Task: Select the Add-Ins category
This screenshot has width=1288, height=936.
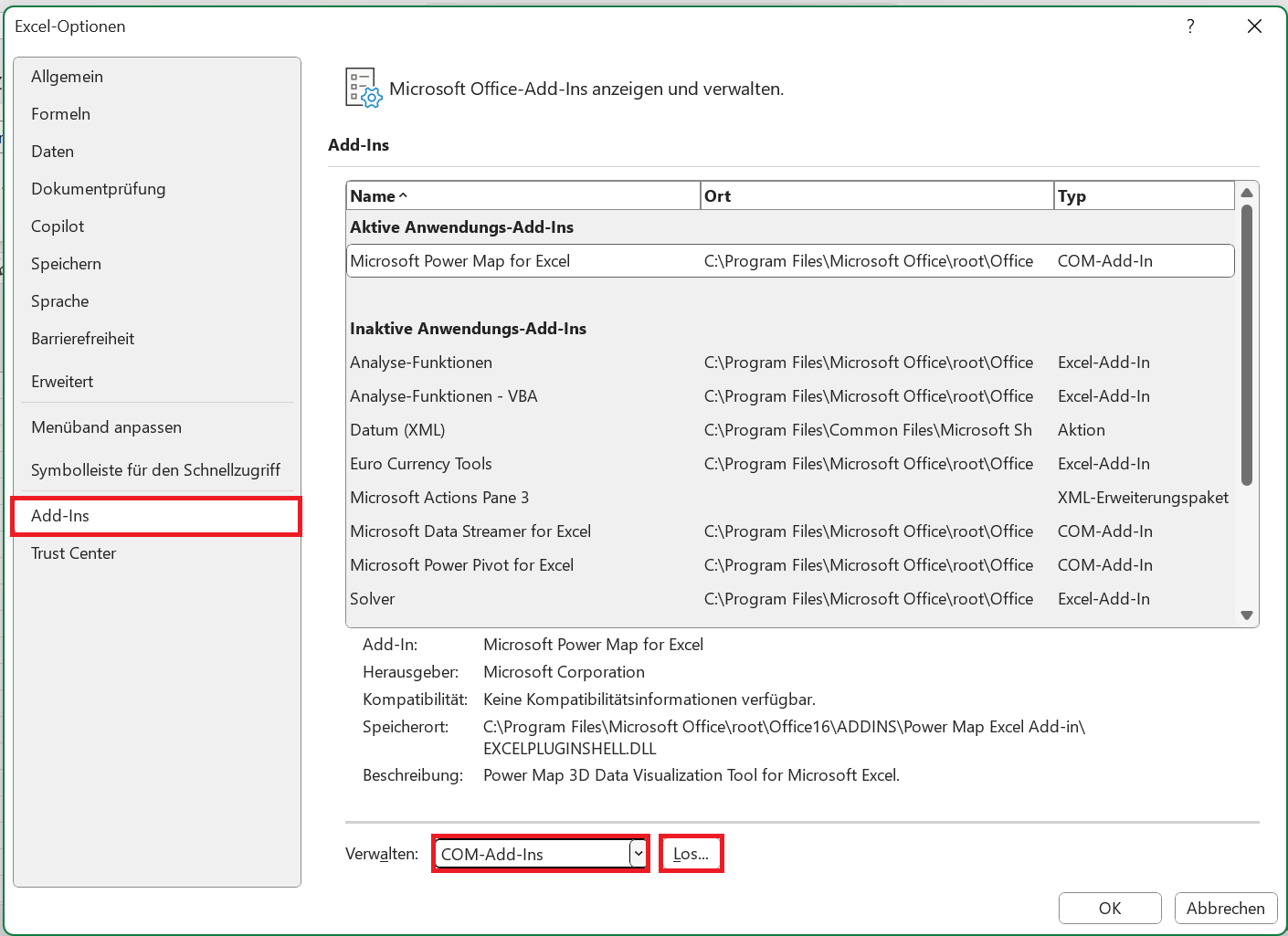Action: pyautogui.click(x=157, y=516)
